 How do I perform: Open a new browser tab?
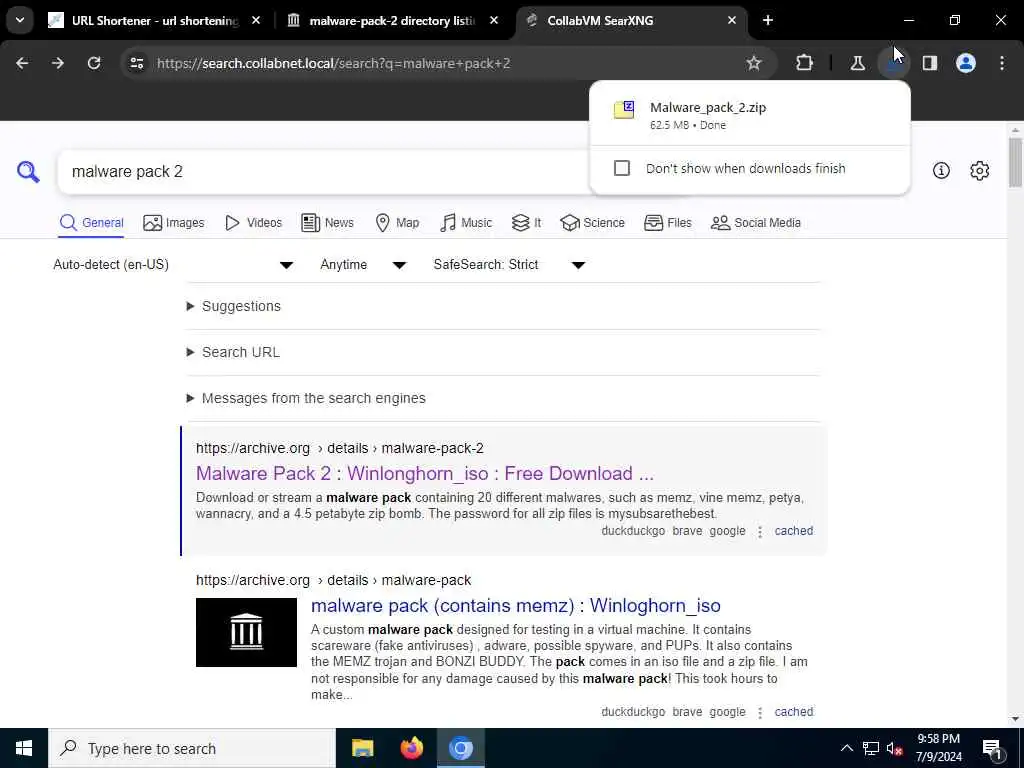pos(768,20)
